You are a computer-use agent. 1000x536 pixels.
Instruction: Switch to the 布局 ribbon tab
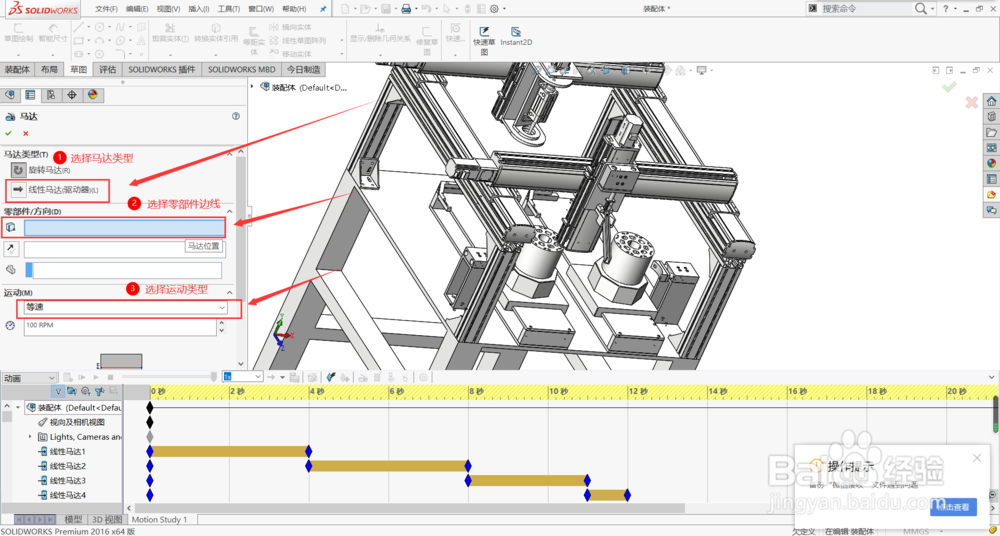pyautogui.click(x=49, y=70)
